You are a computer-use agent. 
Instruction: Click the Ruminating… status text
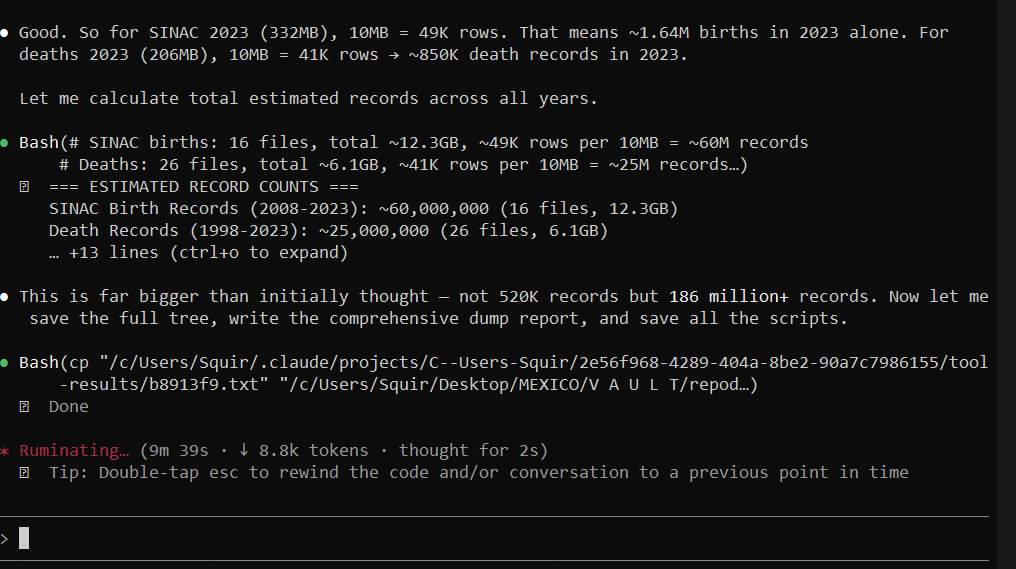coord(74,450)
